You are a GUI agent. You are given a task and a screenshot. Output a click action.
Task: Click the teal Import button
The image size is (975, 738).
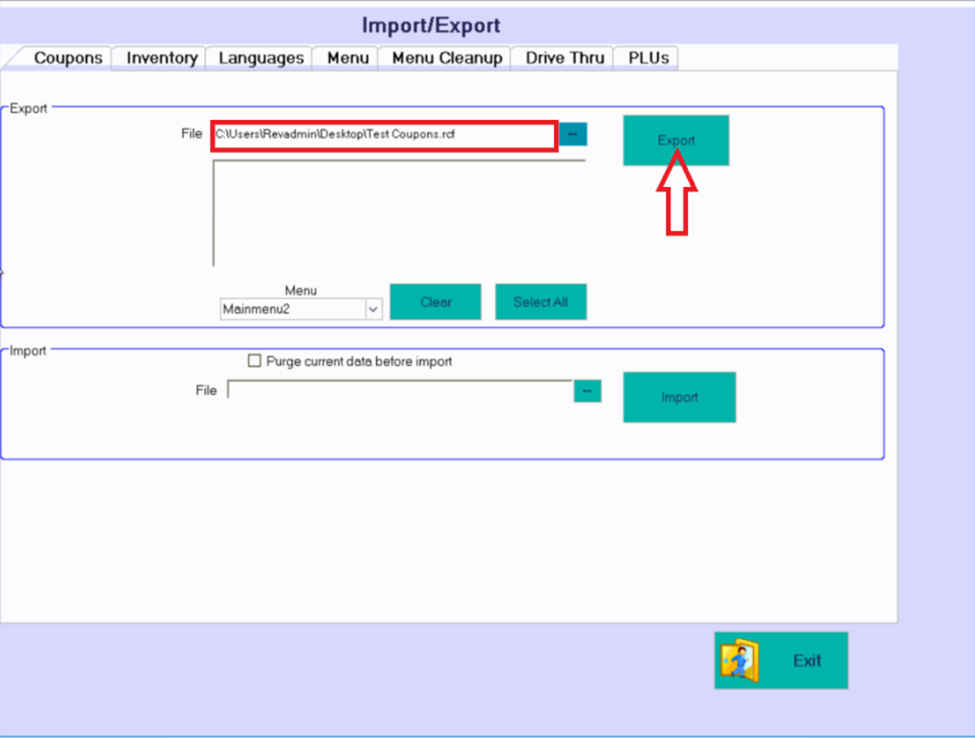[x=680, y=397]
